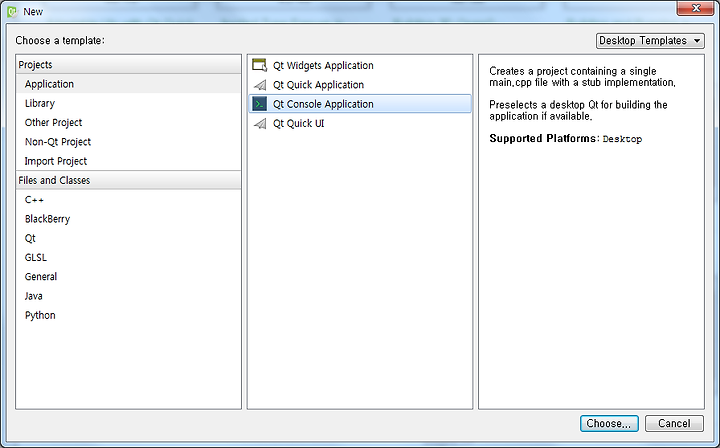The width and height of the screenshot is (720, 448).
Task: Select the Other Project category
Action: coord(128,123)
